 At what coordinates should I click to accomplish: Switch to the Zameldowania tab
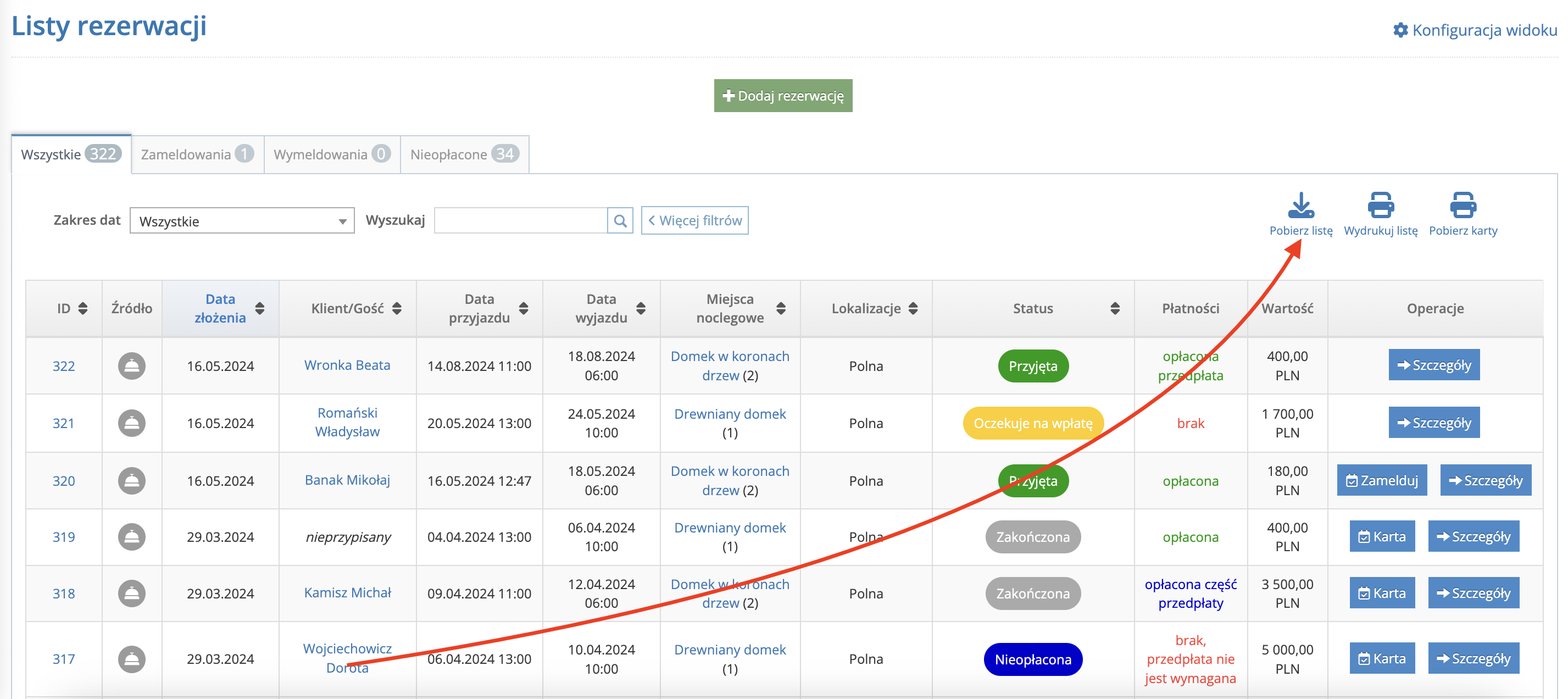coord(197,154)
